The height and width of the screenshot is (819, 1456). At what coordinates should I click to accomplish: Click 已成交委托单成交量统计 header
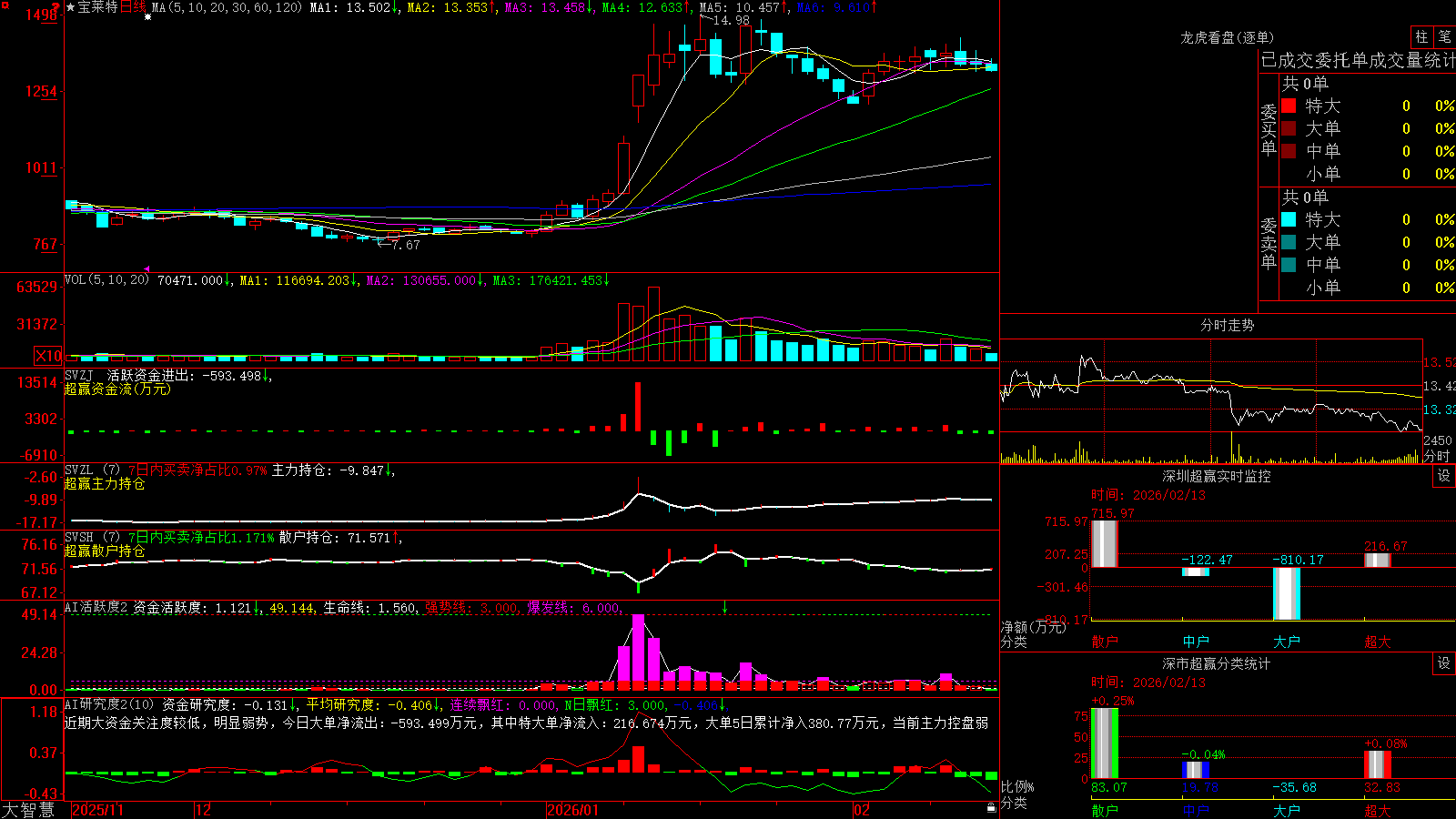point(1358,60)
